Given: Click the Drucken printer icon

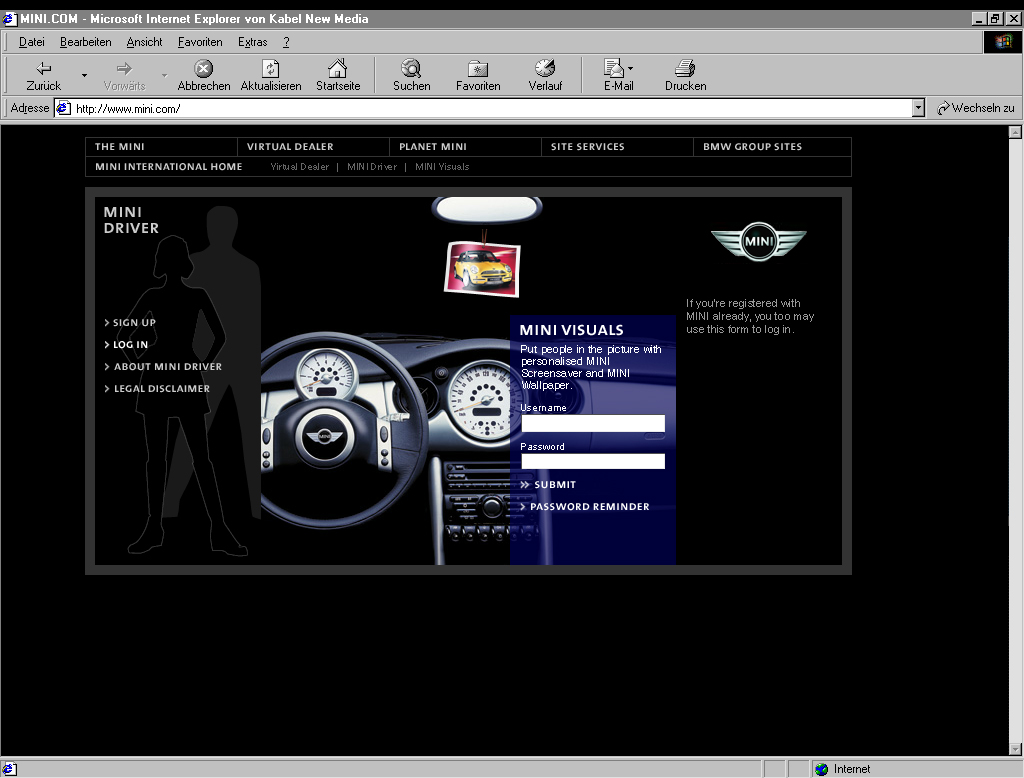Looking at the screenshot, I should click(685, 69).
